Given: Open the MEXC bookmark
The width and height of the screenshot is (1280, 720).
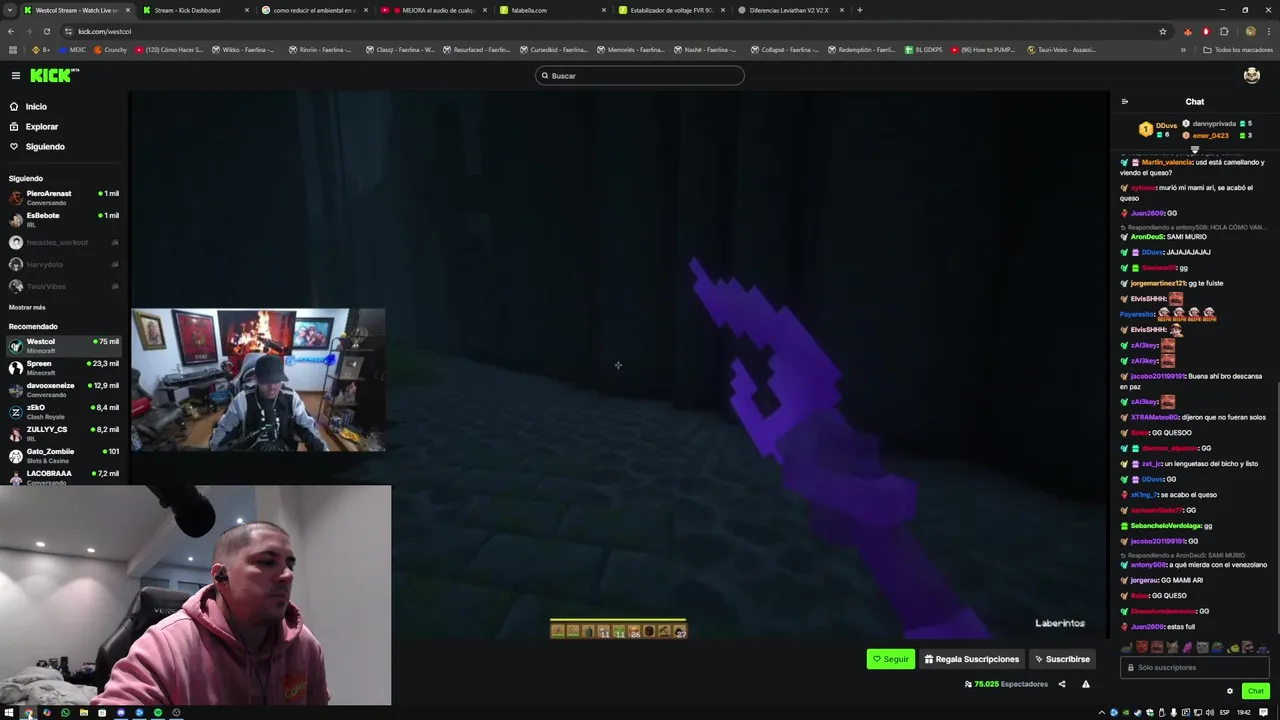Looking at the screenshot, I should click(72, 50).
